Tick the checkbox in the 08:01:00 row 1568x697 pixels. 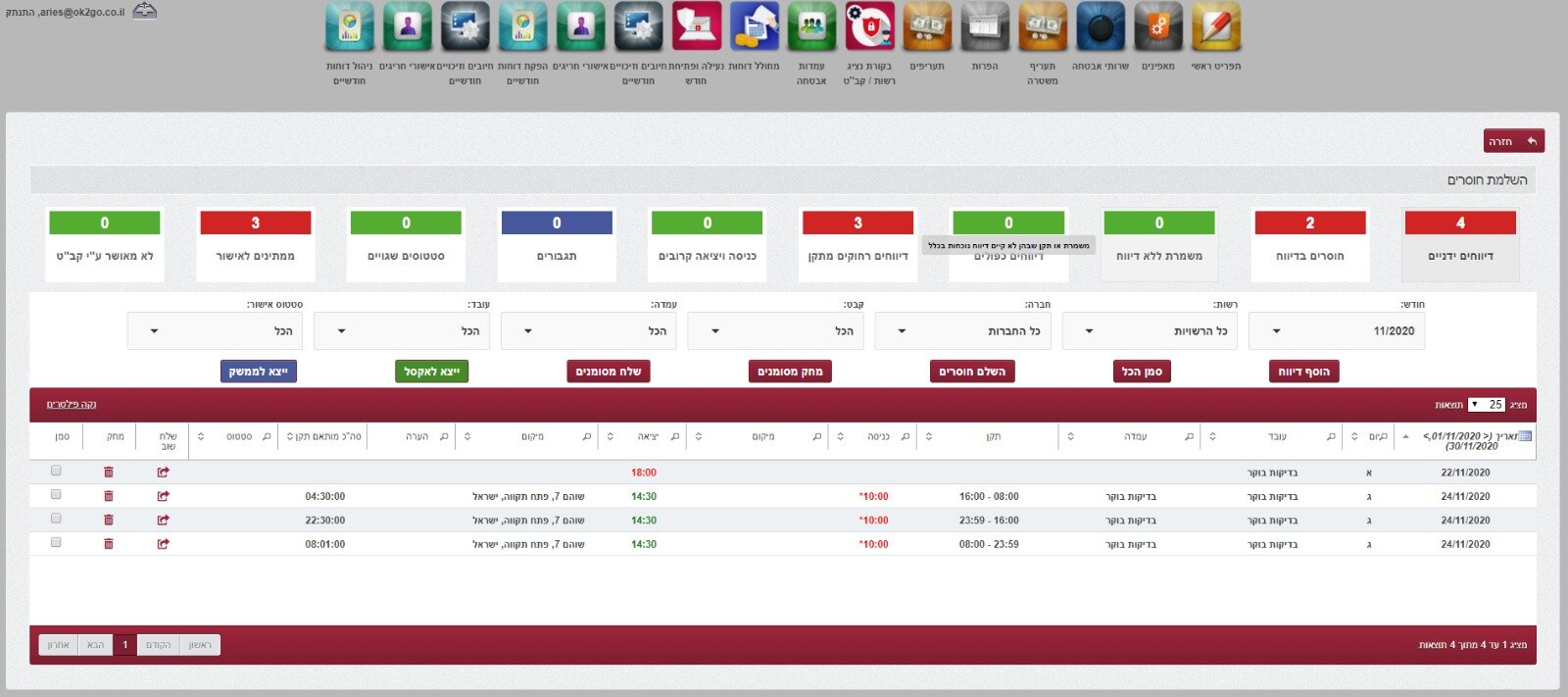[56, 542]
